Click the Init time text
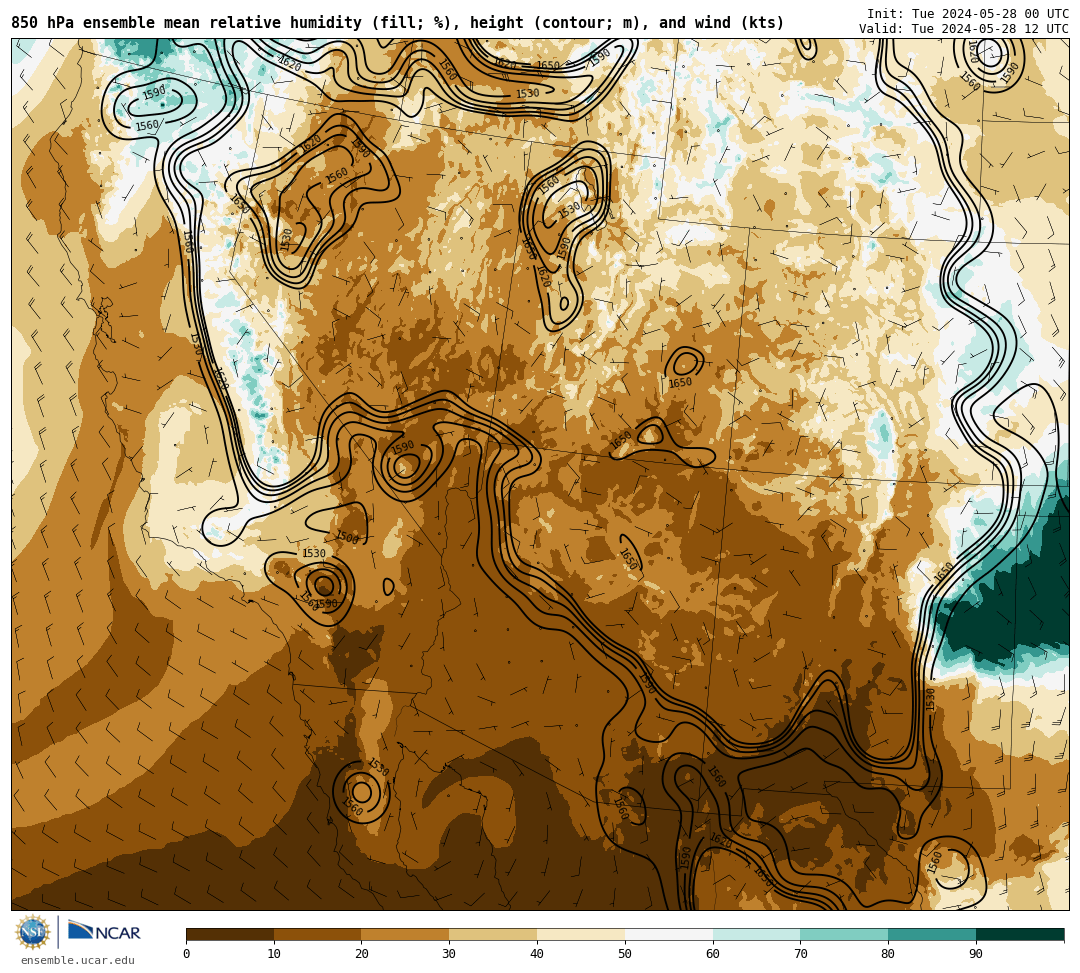 968,14
